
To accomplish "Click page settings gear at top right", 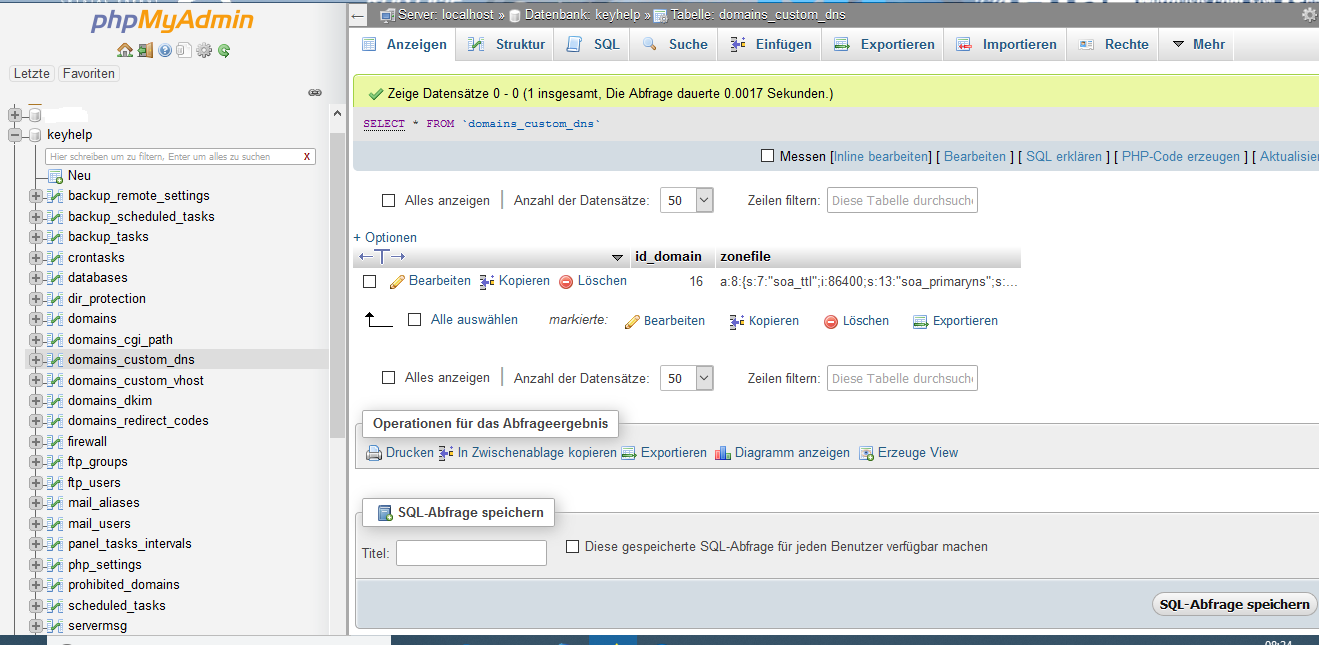I will point(1309,15).
